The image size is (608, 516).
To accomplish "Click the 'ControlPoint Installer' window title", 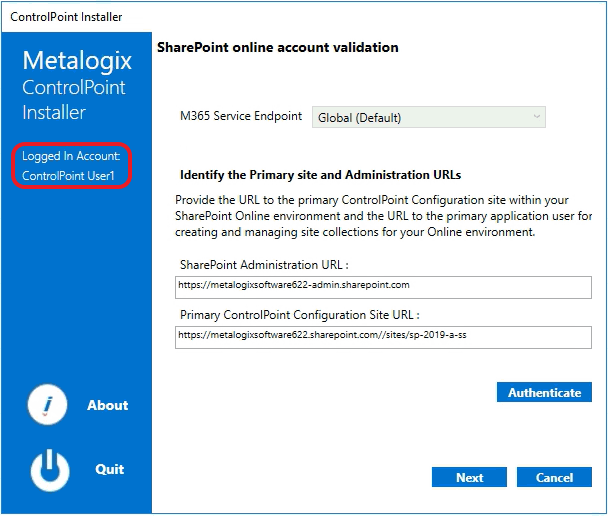I will [66, 17].
